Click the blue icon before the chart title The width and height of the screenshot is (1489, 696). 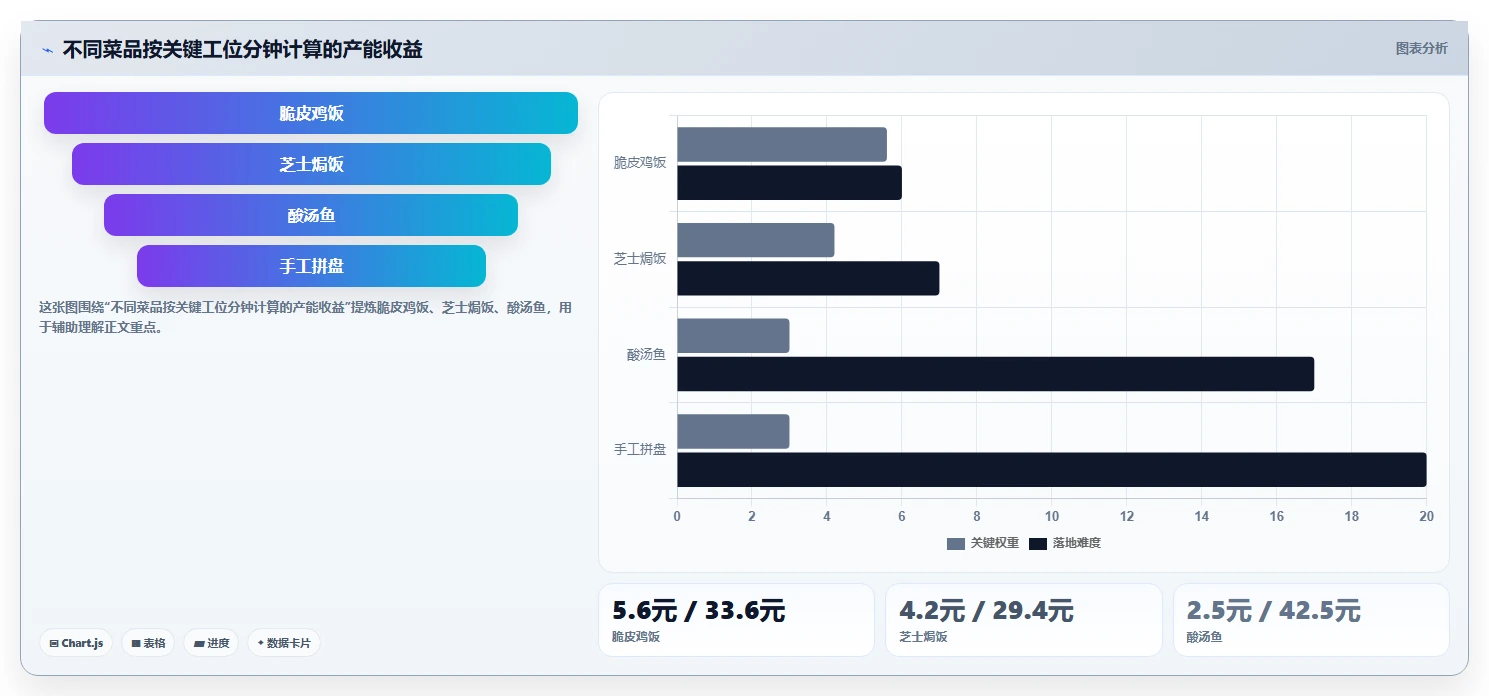point(47,50)
